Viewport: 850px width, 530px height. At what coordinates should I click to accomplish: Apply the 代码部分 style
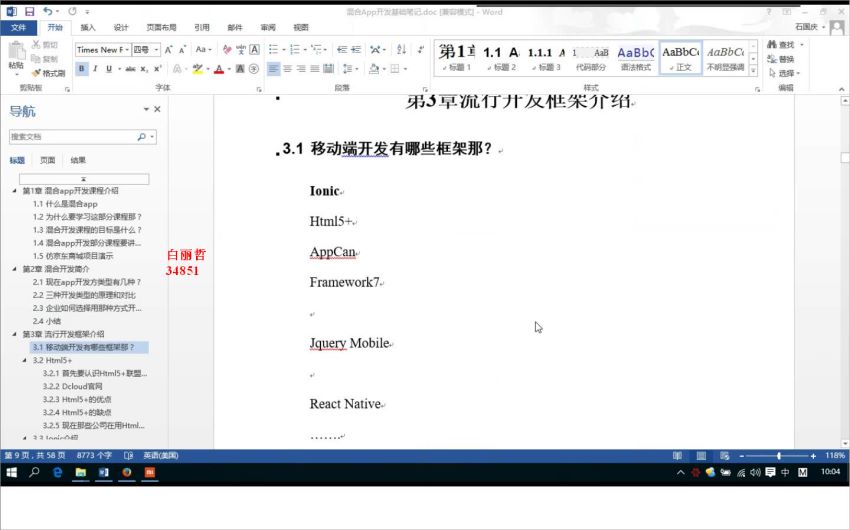point(591,57)
